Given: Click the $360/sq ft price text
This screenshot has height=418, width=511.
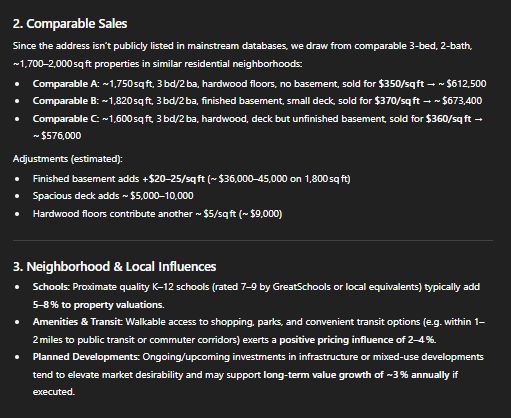Looking at the screenshot, I should [x=449, y=119].
